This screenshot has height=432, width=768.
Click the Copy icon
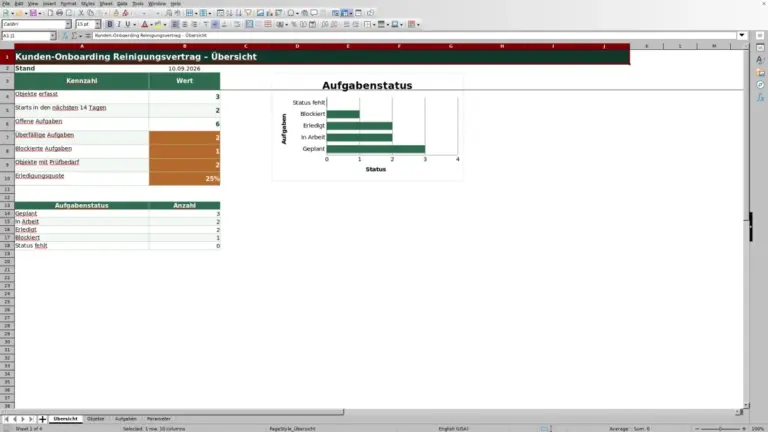(x=90, y=13)
